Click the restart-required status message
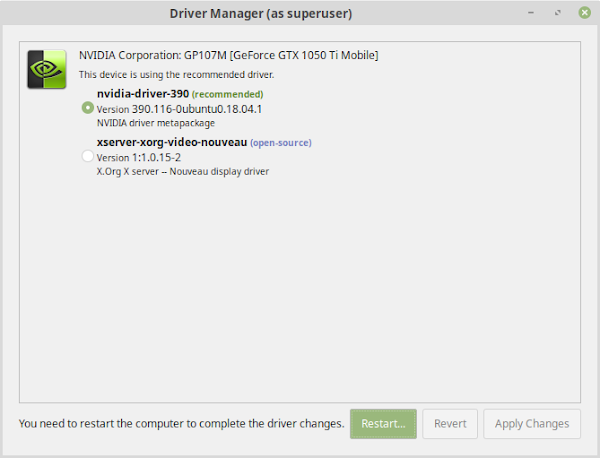 coord(181,424)
